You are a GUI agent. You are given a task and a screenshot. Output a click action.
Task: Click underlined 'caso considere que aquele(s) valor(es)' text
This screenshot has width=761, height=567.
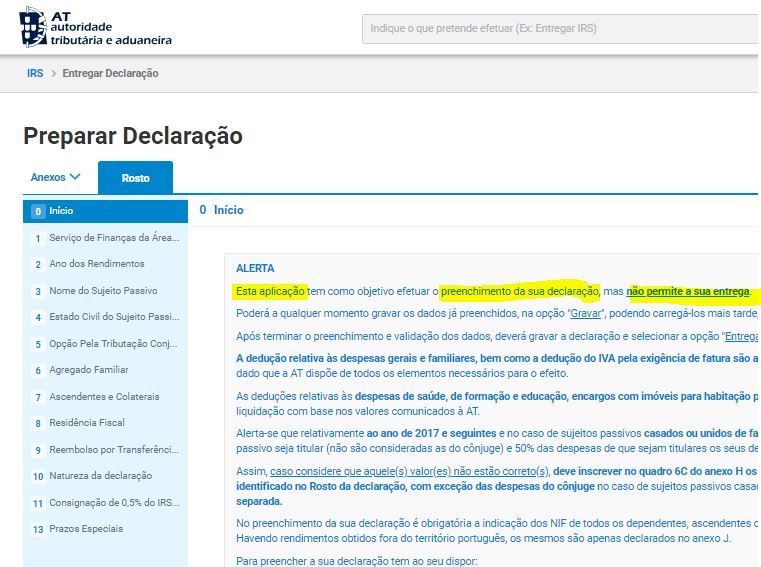(x=410, y=471)
